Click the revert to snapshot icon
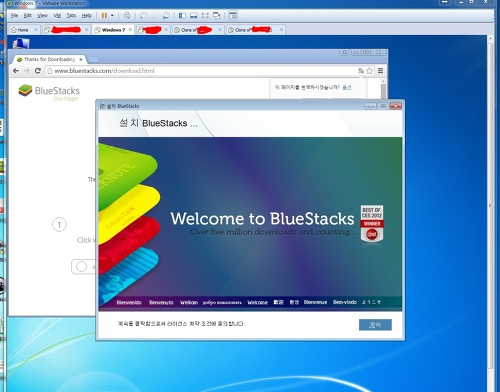Viewport: 500px width, 392px height. pyautogui.click(x=155, y=16)
